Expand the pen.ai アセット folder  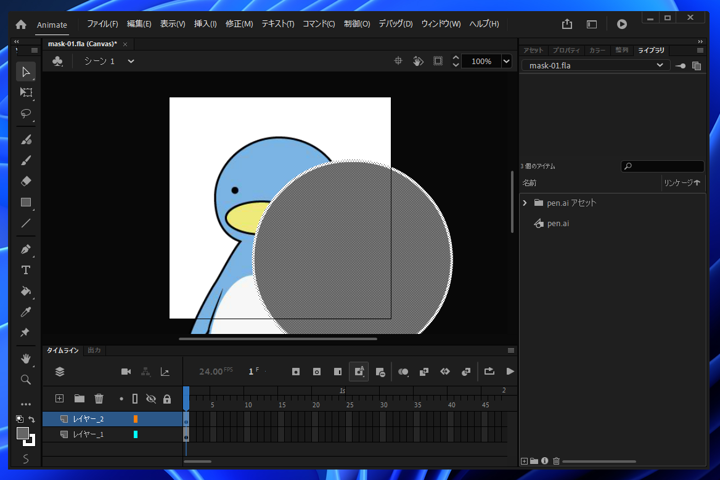[x=525, y=203]
